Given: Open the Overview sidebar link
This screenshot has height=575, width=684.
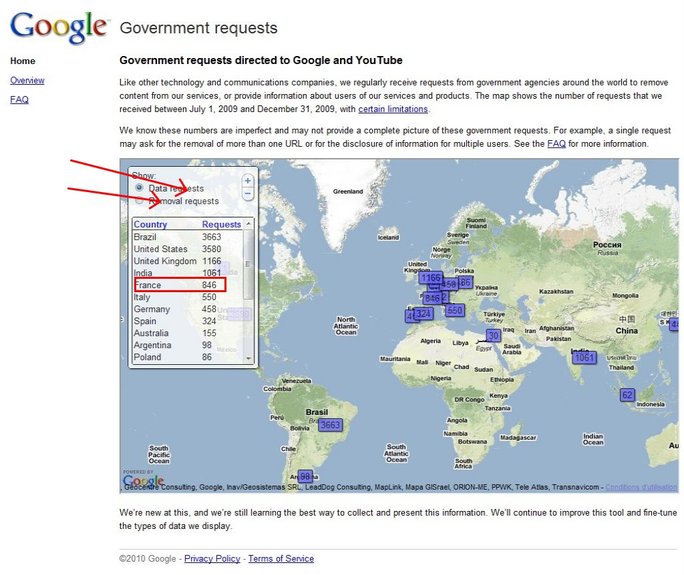Looking at the screenshot, I should (27, 80).
